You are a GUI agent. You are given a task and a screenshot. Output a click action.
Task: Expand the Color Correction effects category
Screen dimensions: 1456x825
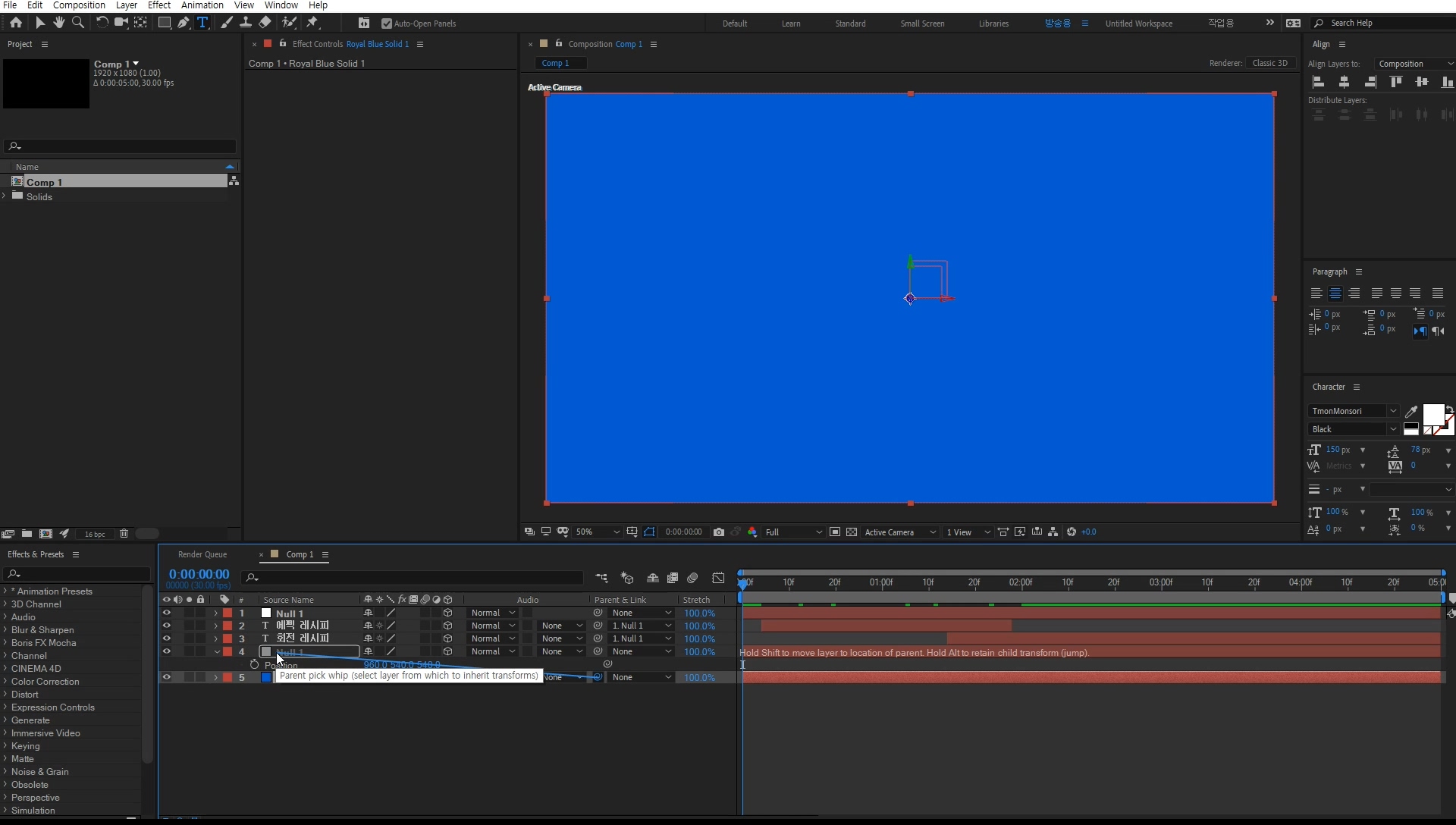[5, 682]
